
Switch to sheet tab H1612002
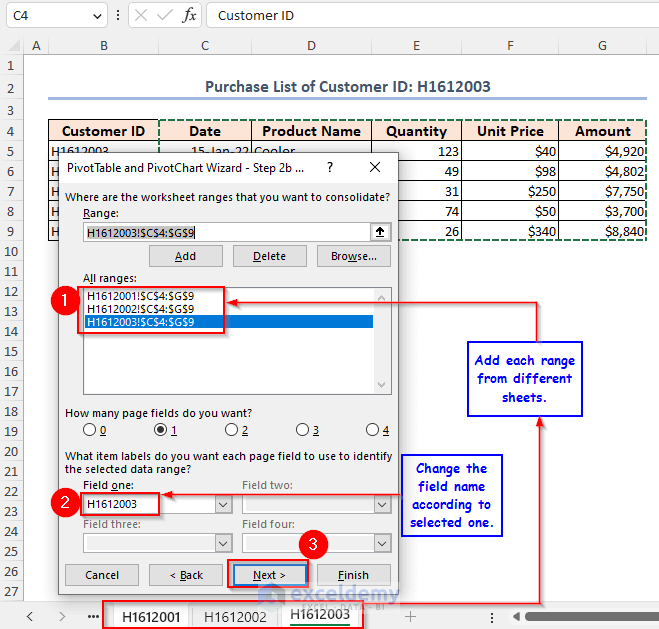235,617
